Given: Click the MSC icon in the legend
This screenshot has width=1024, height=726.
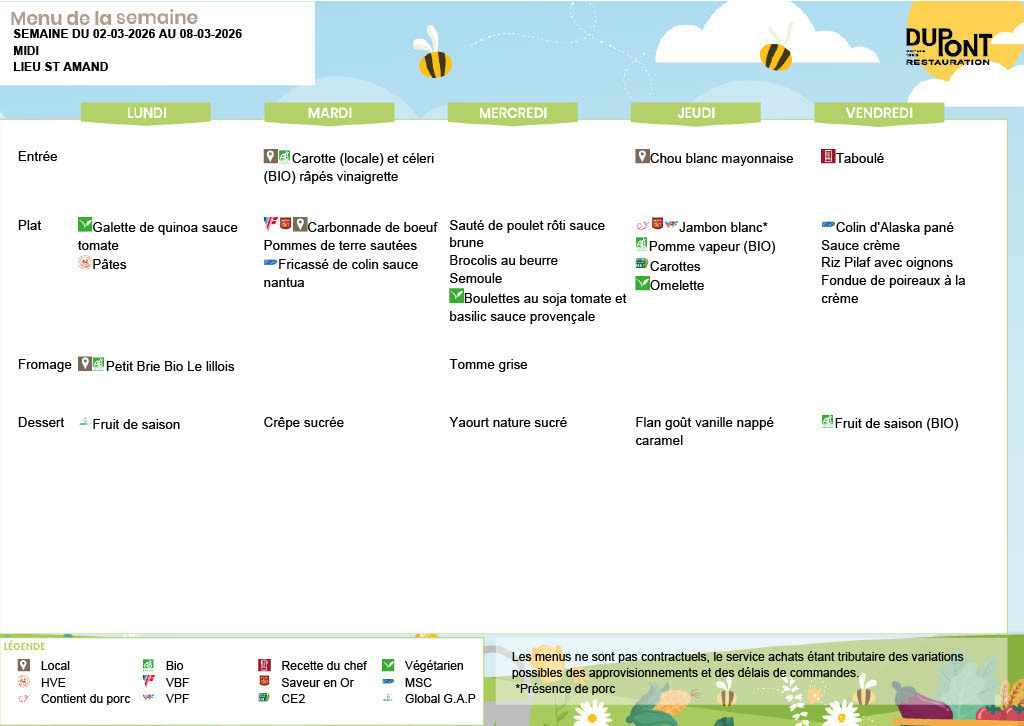Looking at the screenshot, I should [388, 682].
